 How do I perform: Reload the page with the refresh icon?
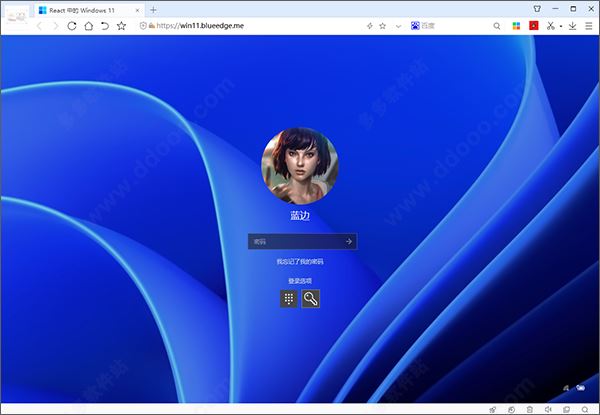72,26
